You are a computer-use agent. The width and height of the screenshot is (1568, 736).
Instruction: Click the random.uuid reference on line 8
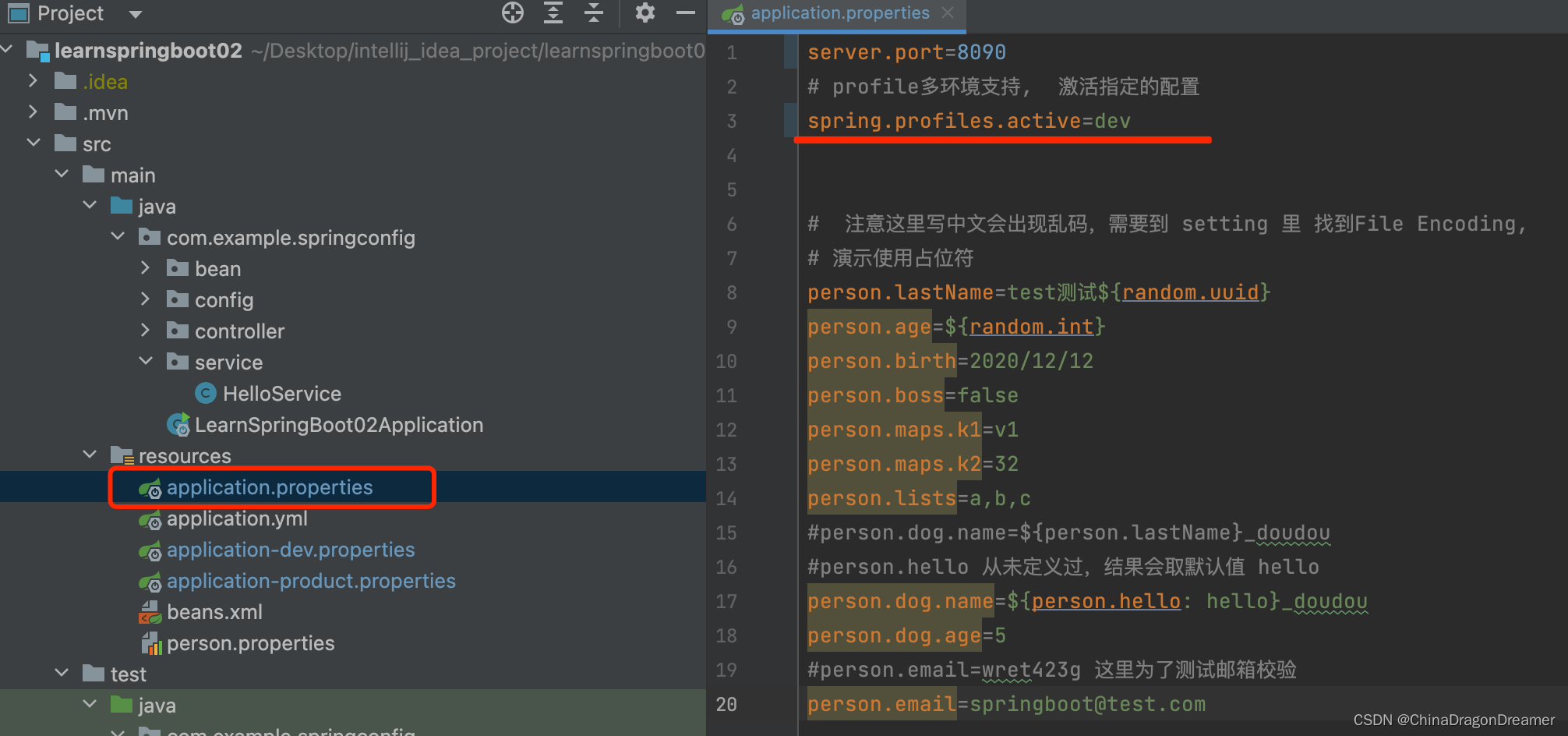[1190, 292]
